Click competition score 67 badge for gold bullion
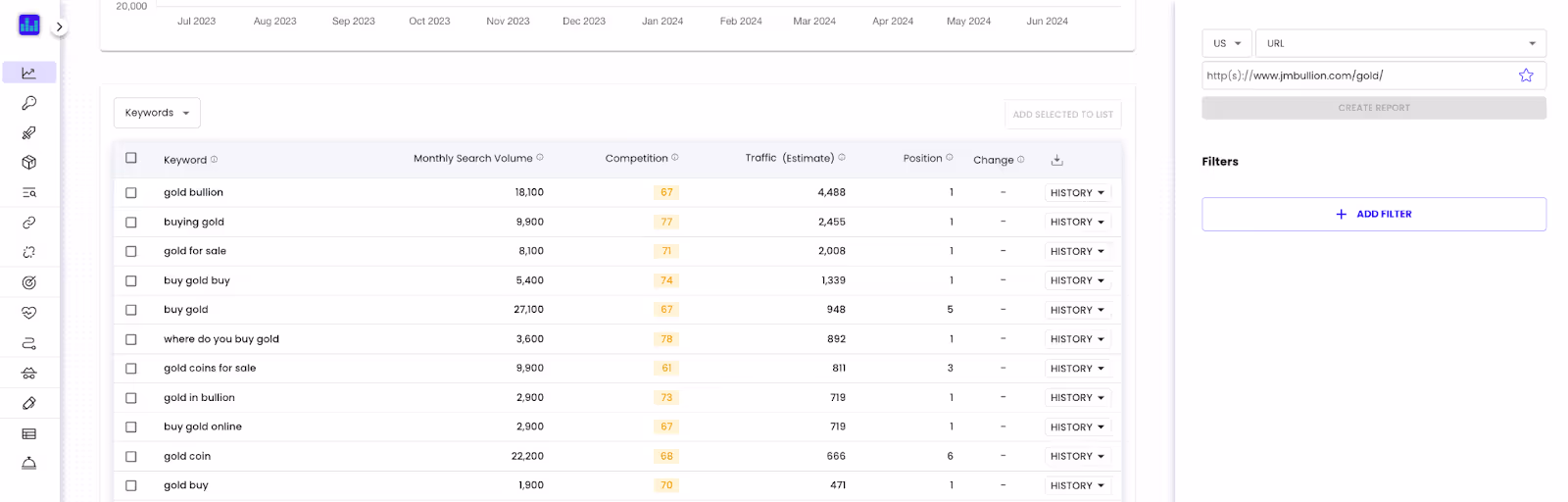 [x=666, y=193]
